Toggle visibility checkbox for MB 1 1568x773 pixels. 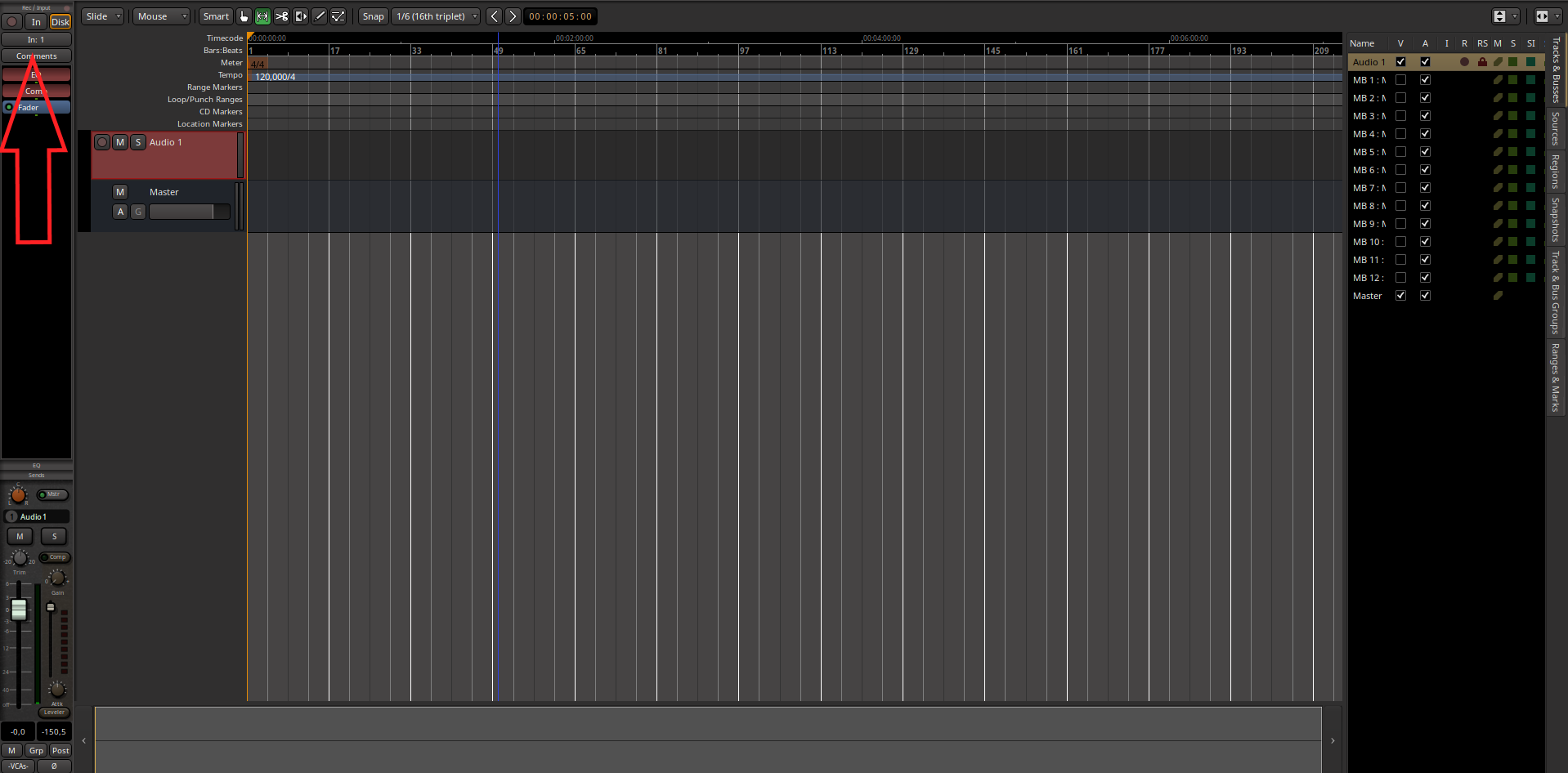[x=1400, y=80]
